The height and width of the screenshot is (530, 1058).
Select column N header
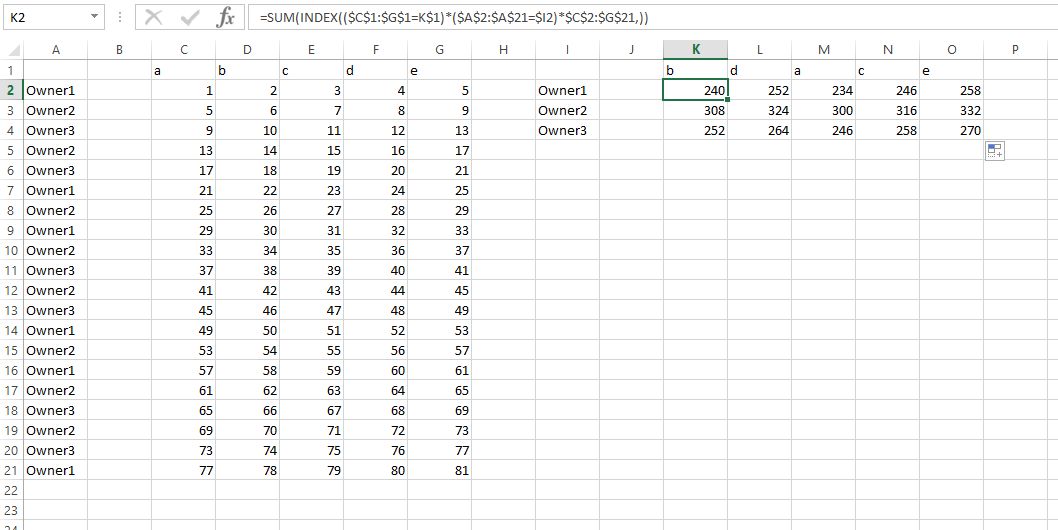(x=887, y=49)
